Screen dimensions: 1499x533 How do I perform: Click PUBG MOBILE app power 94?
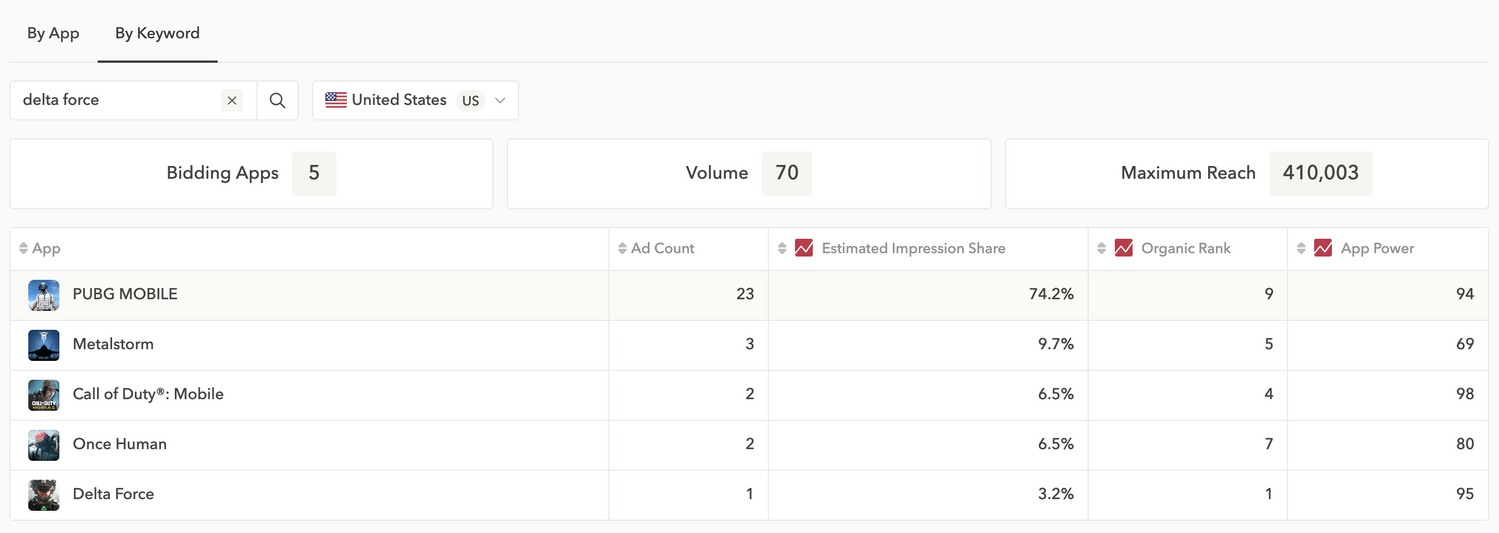coord(1465,294)
